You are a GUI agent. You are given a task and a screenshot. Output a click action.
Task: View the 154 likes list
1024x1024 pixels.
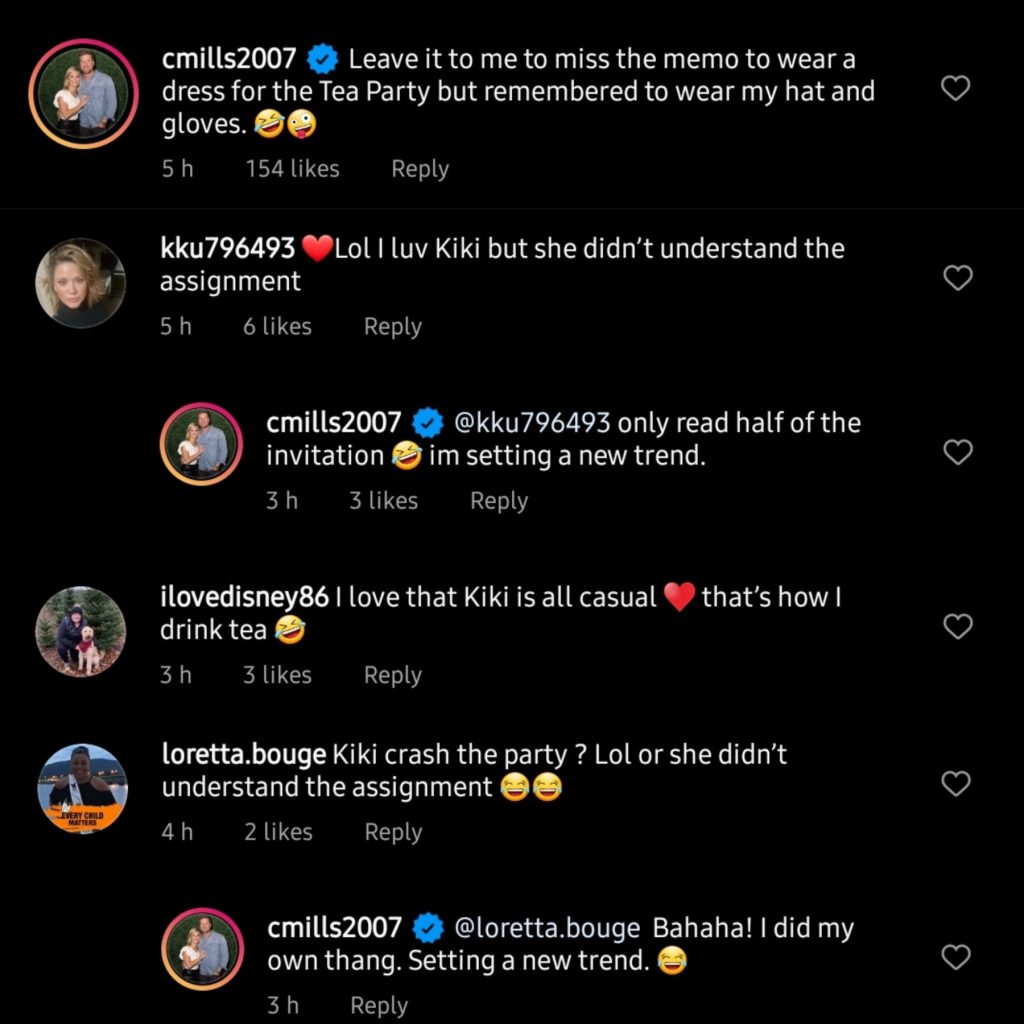click(292, 169)
